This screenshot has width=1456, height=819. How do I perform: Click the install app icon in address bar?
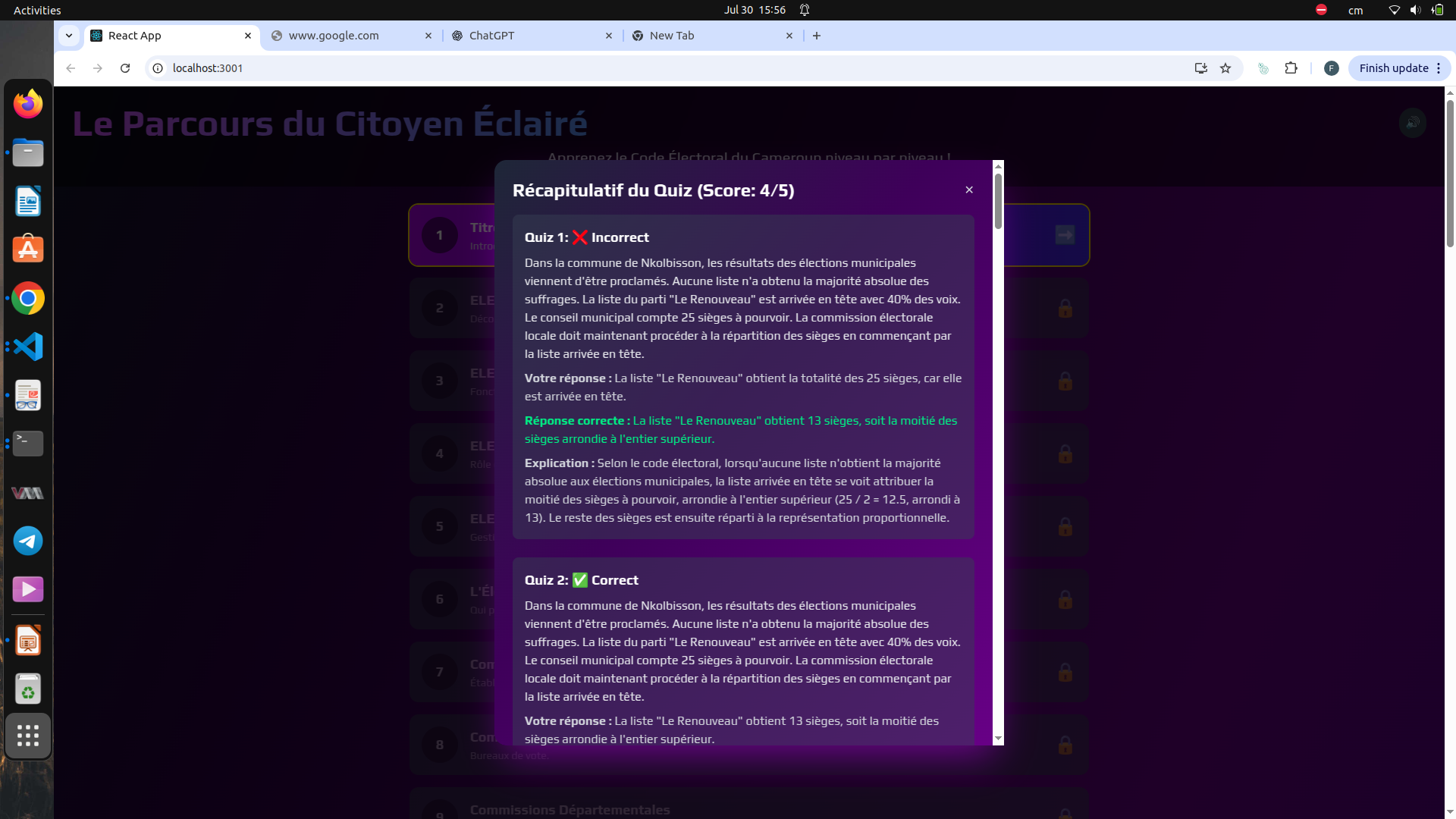(1200, 68)
